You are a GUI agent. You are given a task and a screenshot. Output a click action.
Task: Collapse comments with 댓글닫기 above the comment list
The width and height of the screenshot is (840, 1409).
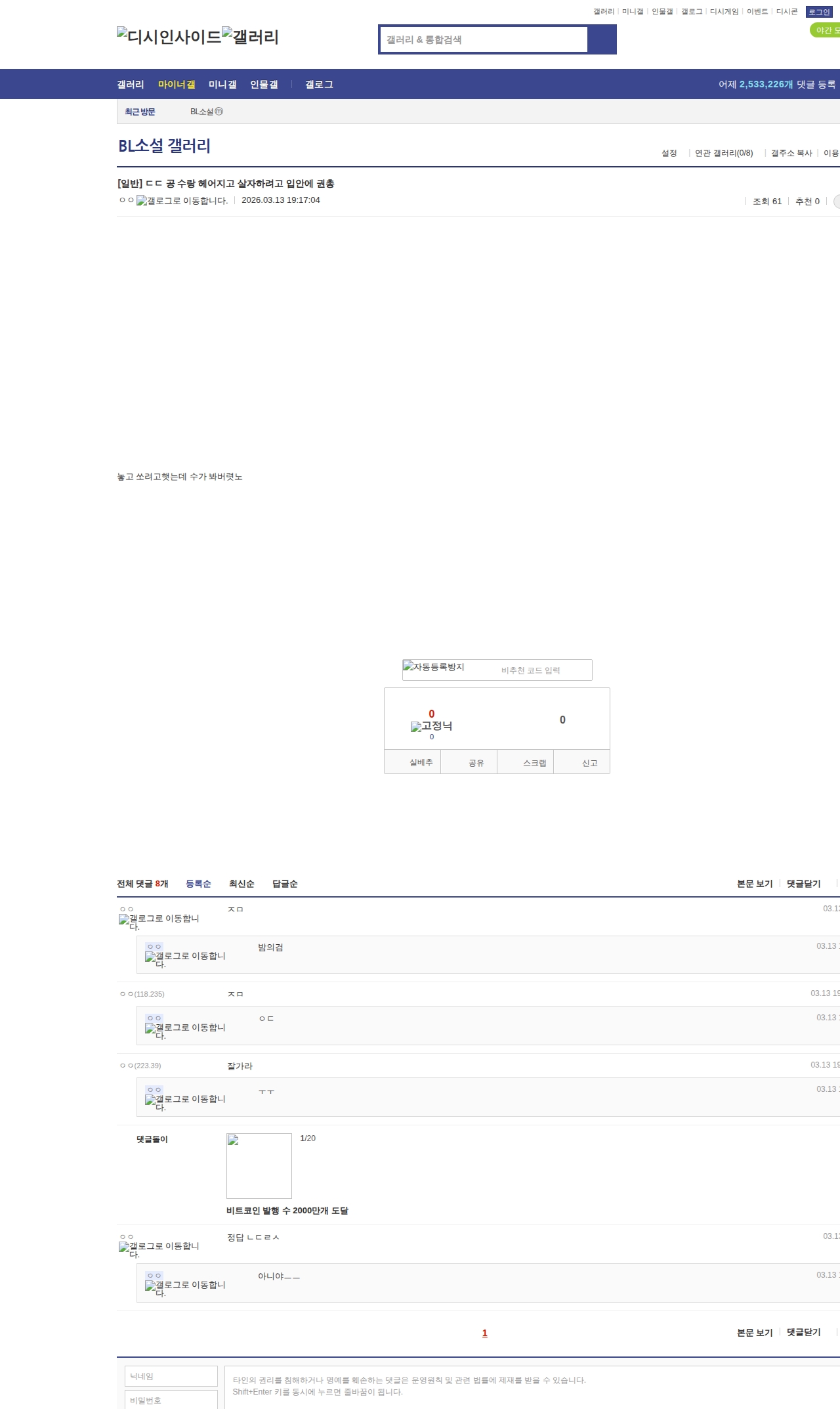(x=804, y=884)
